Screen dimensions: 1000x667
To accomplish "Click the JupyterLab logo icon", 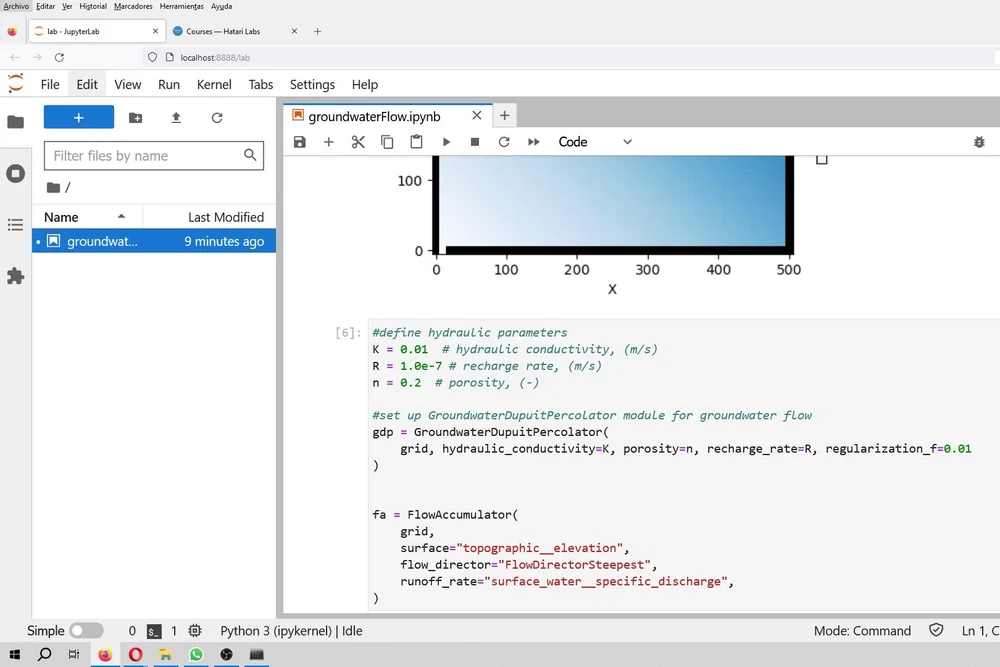I will 15,83.
